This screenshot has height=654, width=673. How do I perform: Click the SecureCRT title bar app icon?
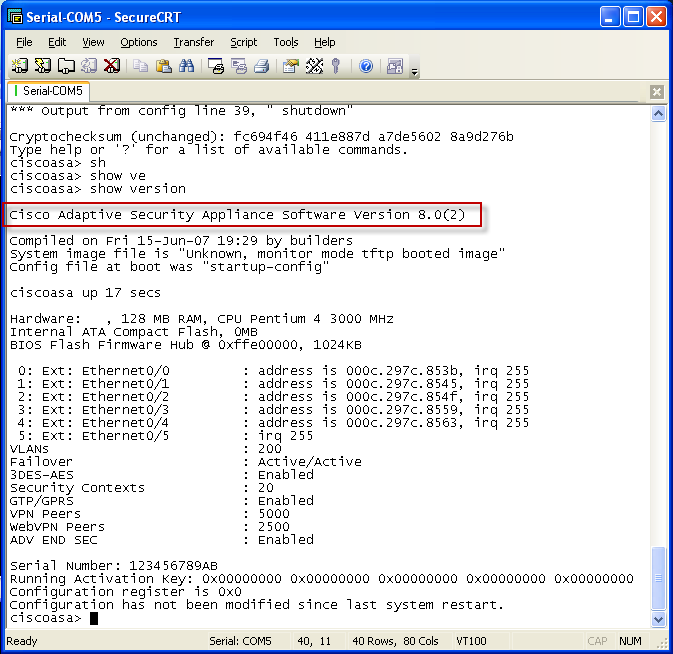[15, 17]
